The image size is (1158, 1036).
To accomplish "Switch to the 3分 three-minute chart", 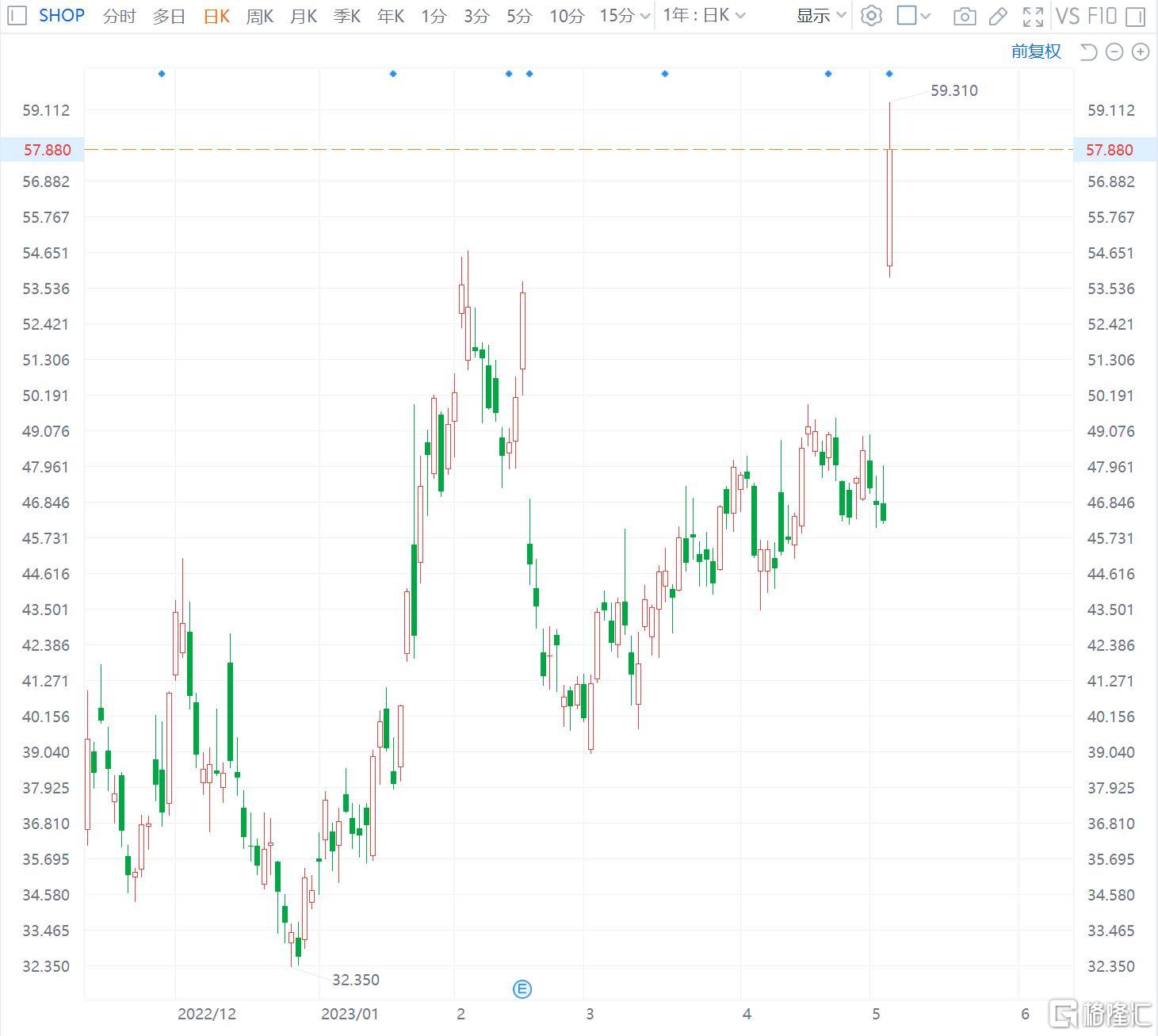I will [476, 16].
